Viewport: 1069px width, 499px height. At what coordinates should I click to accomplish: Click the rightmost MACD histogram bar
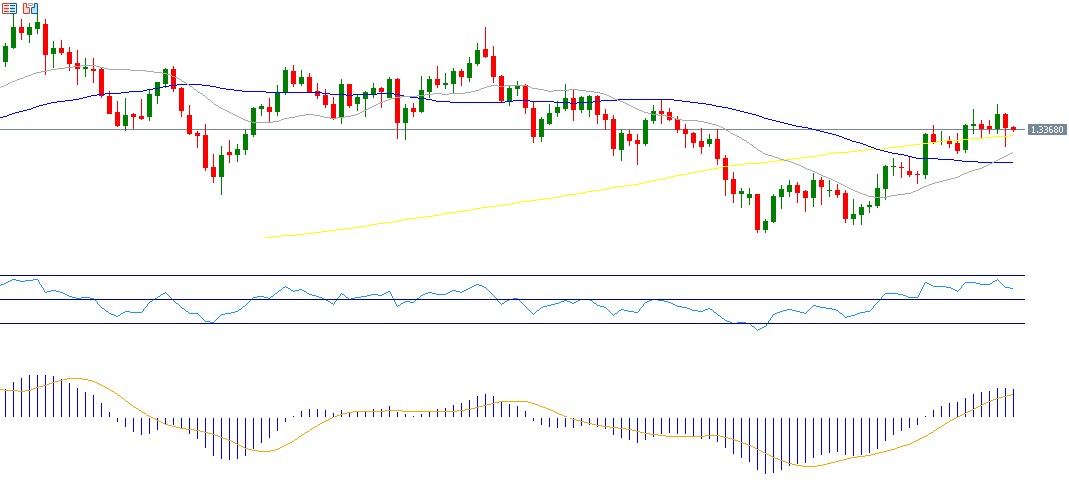1014,402
